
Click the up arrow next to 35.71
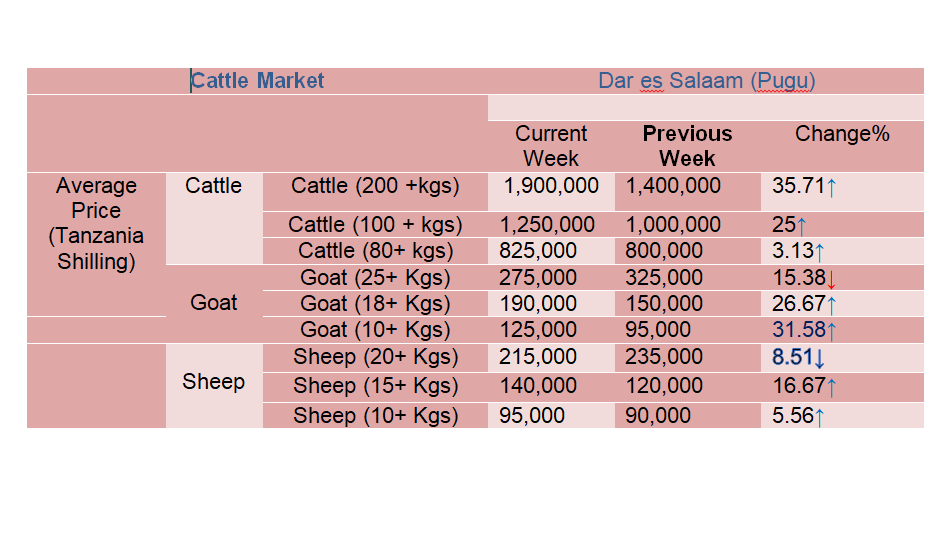coord(832,187)
